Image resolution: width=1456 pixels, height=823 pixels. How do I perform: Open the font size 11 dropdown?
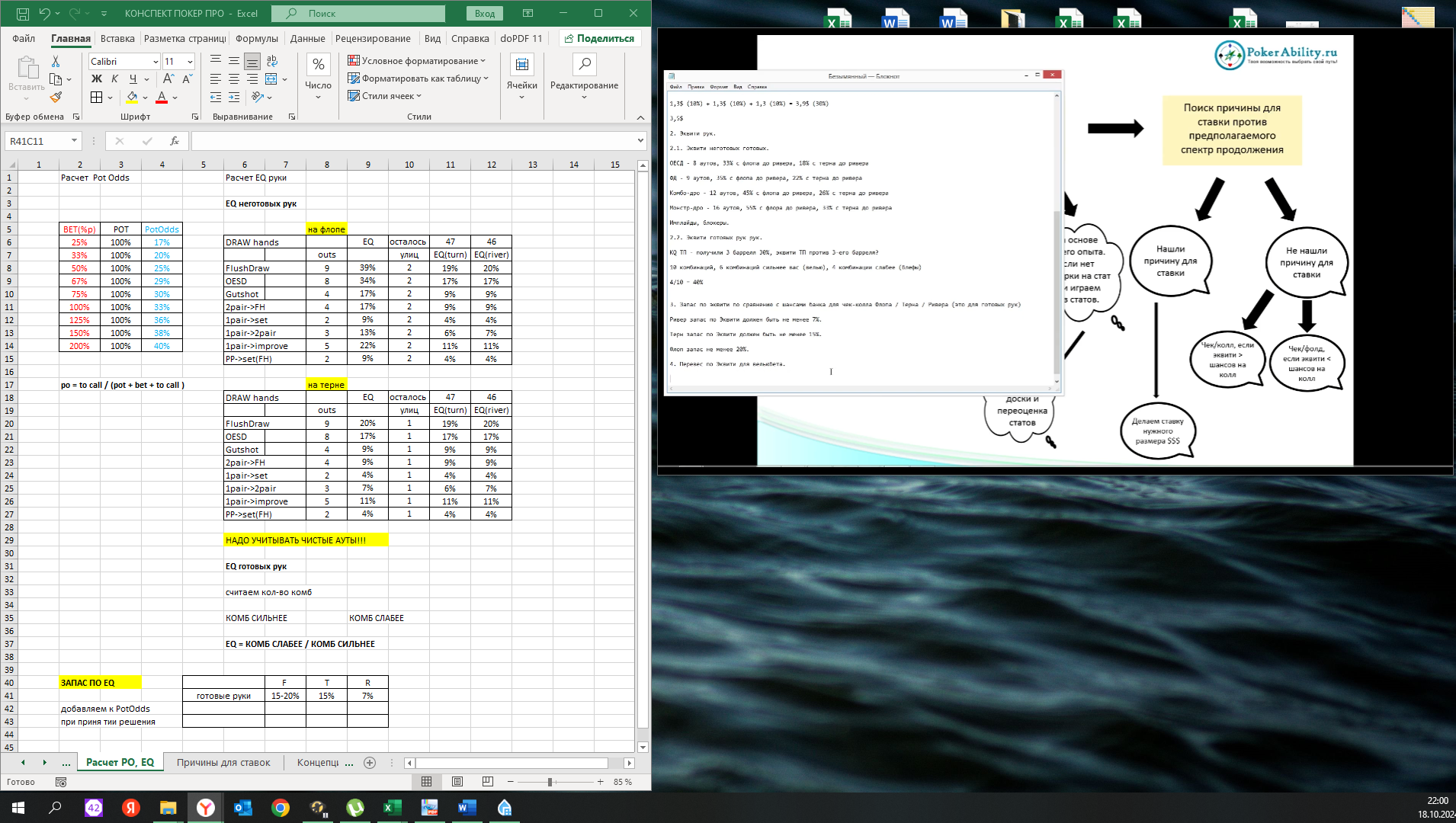point(190,62)
